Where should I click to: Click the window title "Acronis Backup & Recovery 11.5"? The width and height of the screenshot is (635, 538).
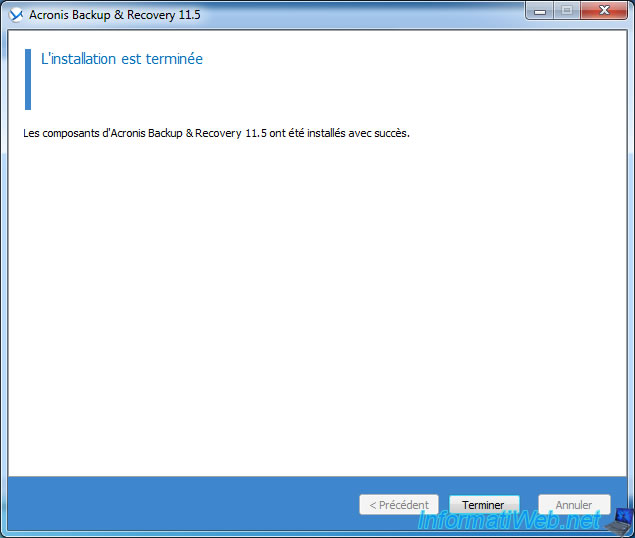click(x=113, y=14)
